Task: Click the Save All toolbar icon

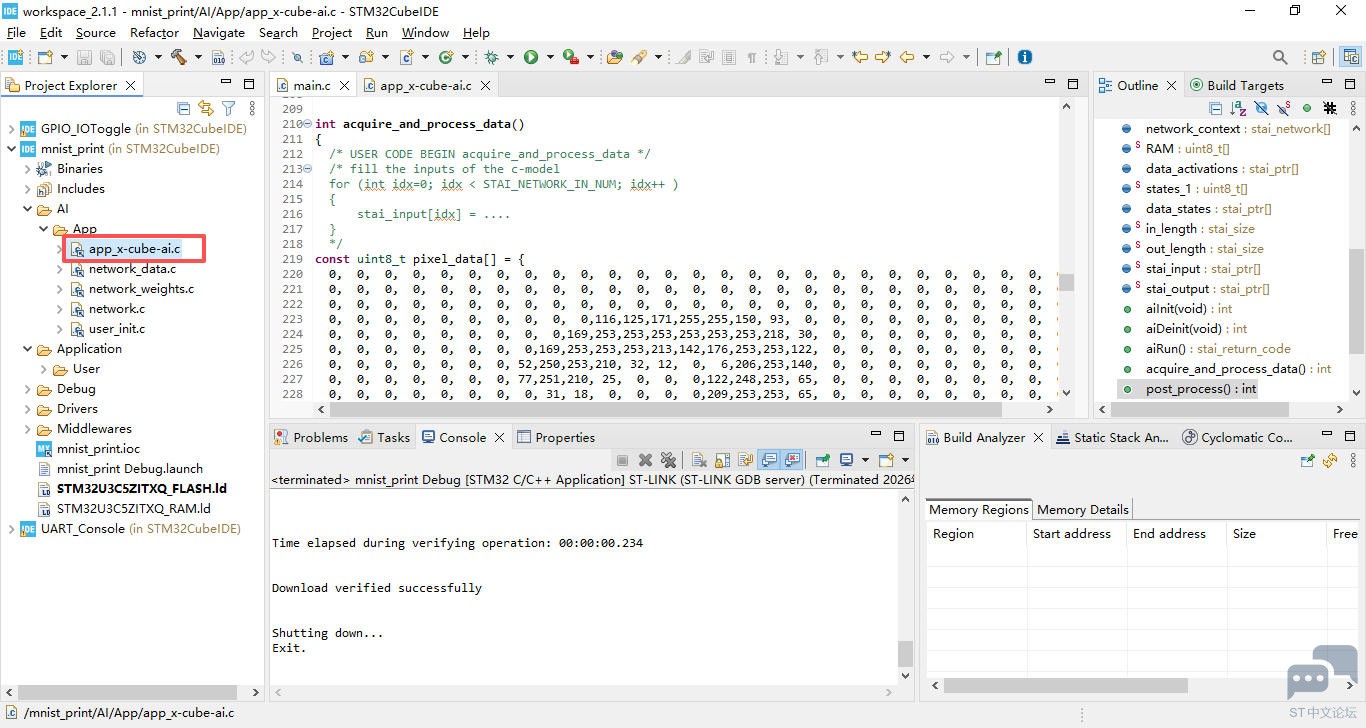Action: 107,57
